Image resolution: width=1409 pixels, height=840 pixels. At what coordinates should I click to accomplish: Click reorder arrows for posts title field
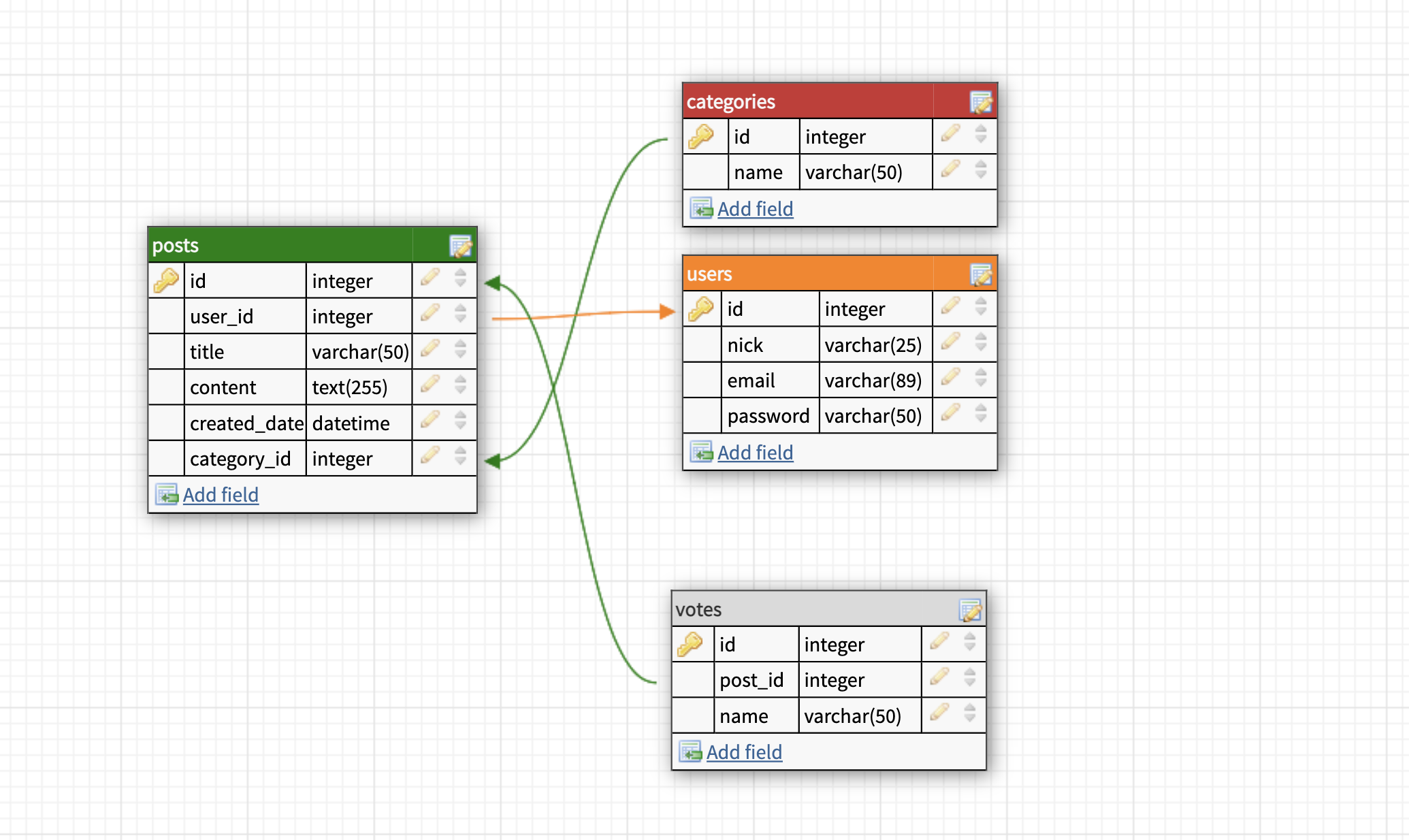coord(461,349)
